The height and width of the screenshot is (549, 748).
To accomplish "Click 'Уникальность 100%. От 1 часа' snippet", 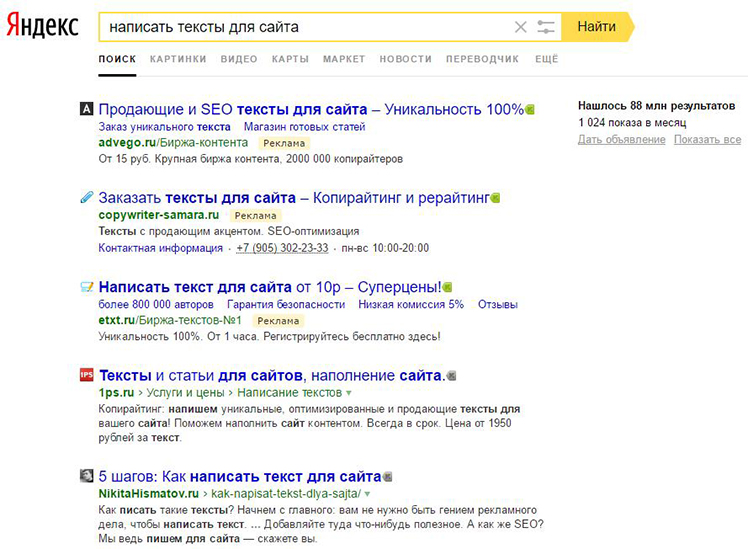I will pyautogui.click(x=269, y=336).
